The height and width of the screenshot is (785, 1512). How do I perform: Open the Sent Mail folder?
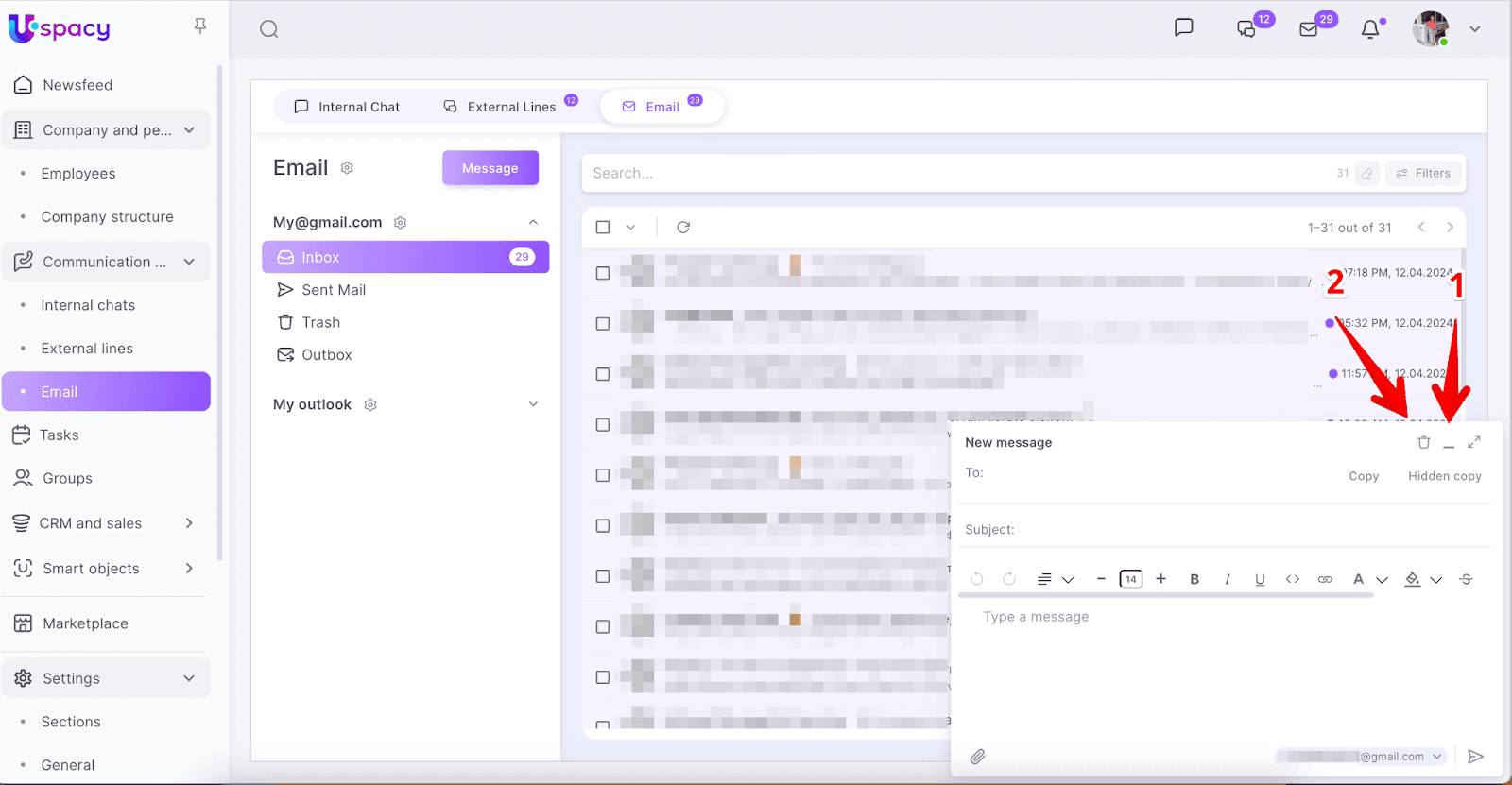[334, 290]
